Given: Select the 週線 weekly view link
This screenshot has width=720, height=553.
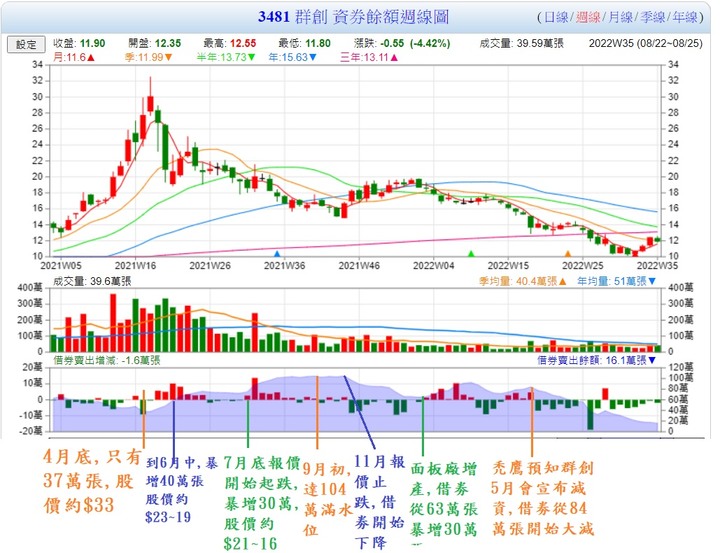Looking at the screenshot, I should pos(588,17).
